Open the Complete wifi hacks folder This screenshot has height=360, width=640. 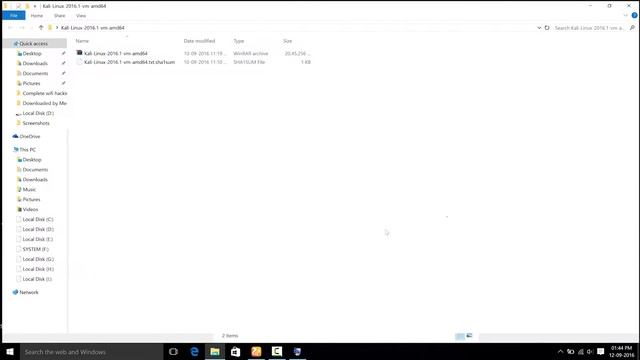[x=44, y=93]
